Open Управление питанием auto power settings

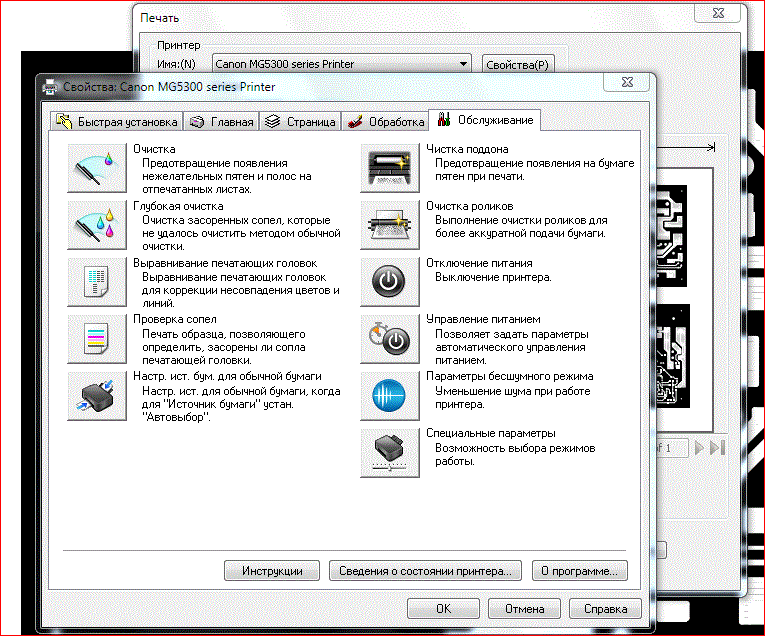[x=390, y=339]
